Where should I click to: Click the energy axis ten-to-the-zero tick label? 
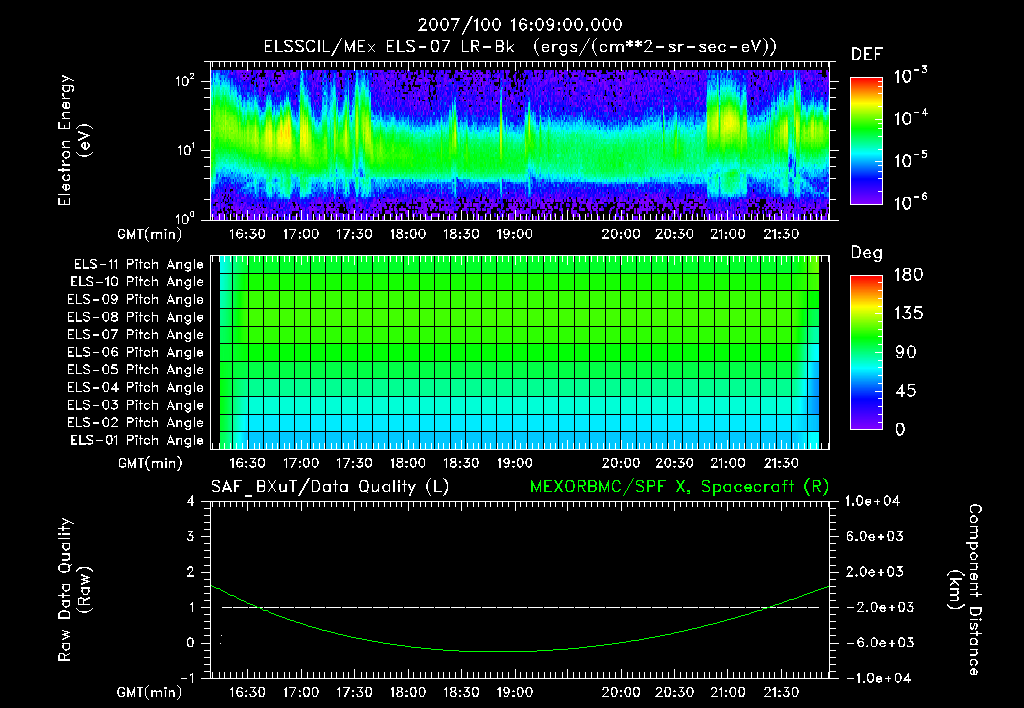(x=186, y=217)
